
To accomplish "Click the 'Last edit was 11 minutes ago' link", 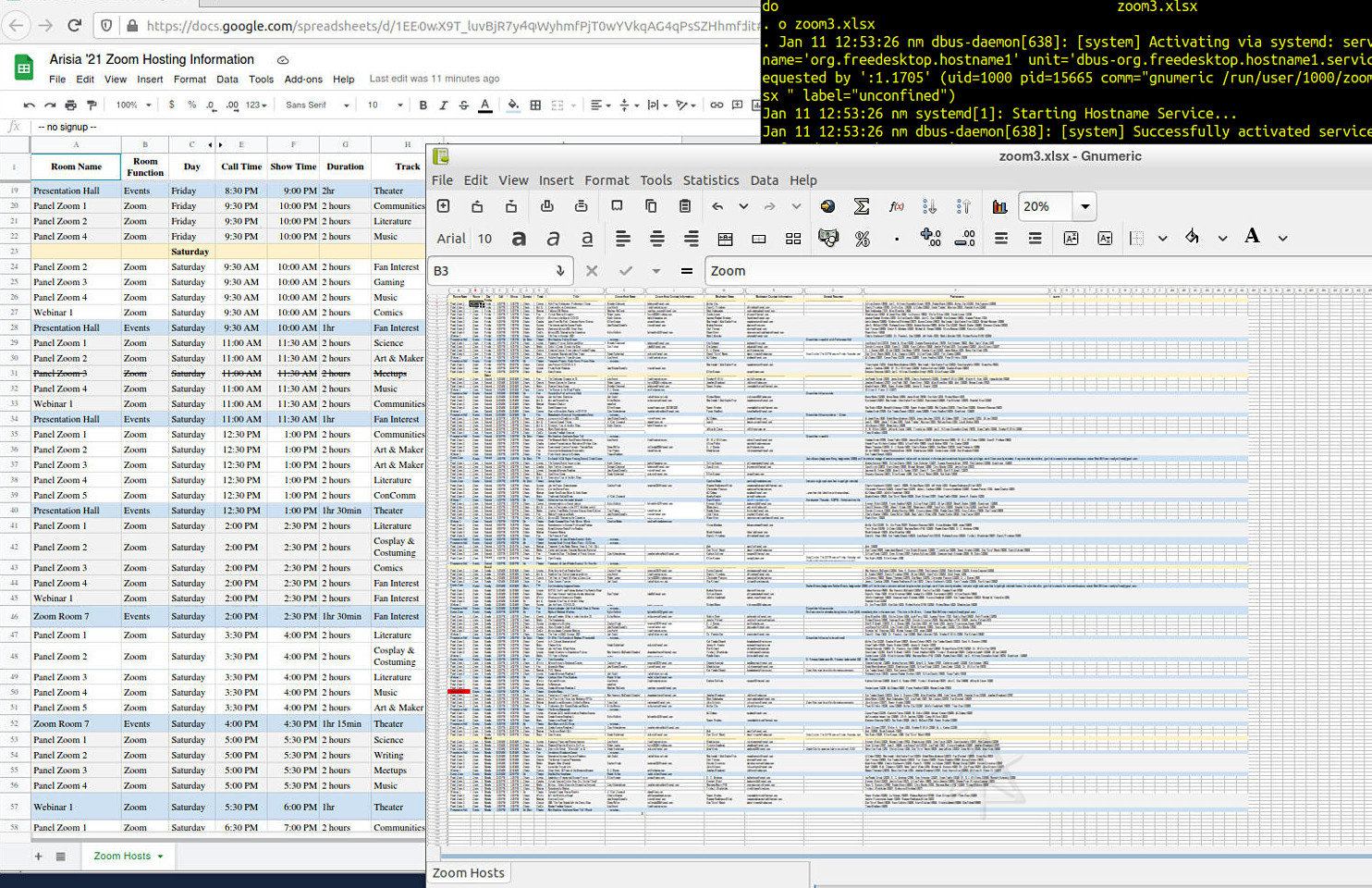I will [x=434, y=79].
